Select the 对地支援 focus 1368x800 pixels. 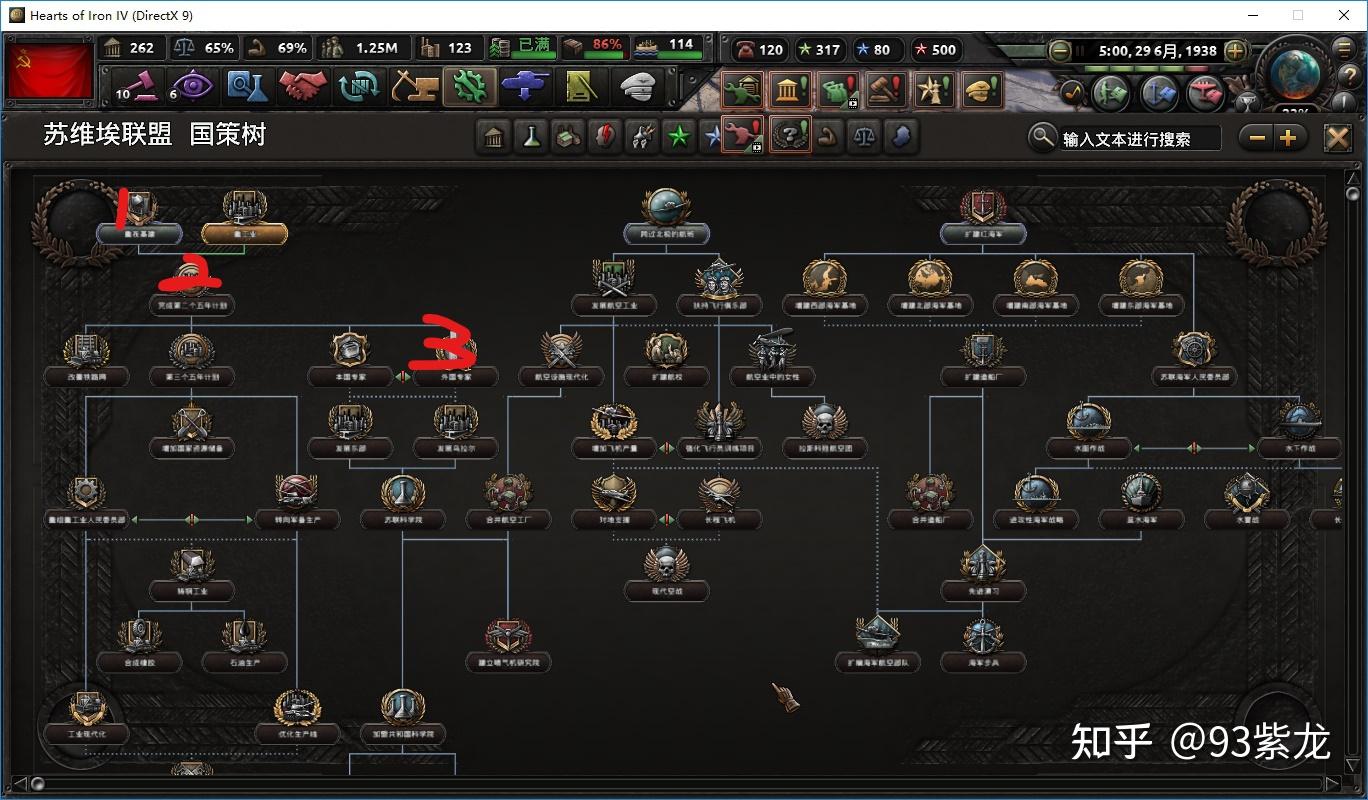click(613, 504)
